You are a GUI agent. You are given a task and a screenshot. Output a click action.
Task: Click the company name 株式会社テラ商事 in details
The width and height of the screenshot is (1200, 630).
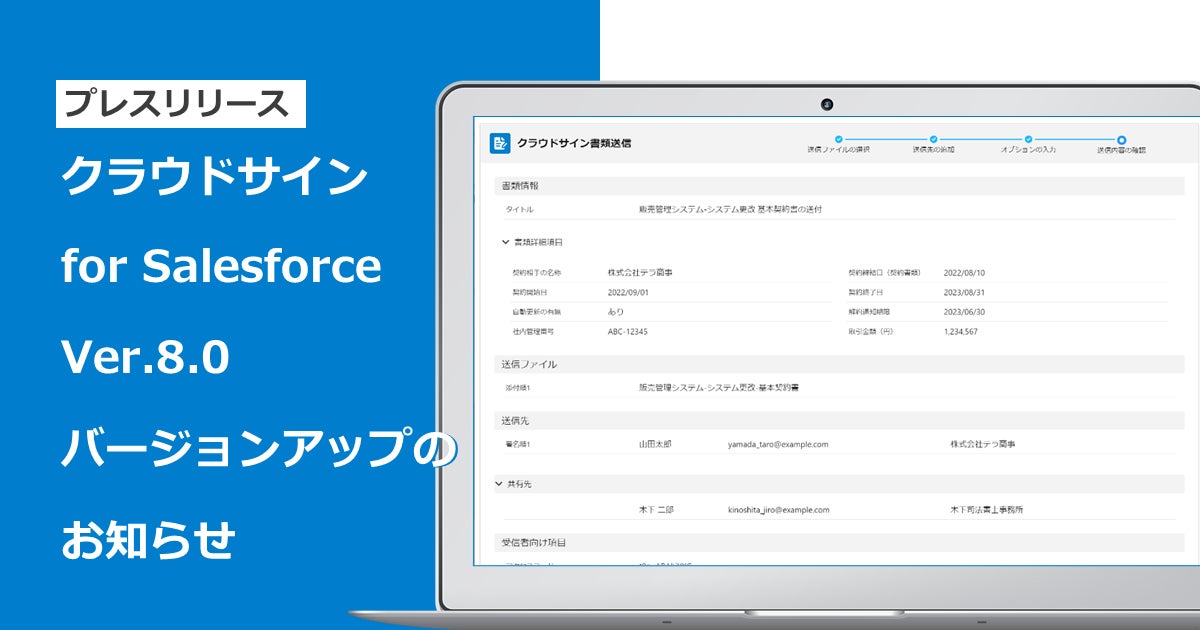(640, 272)
